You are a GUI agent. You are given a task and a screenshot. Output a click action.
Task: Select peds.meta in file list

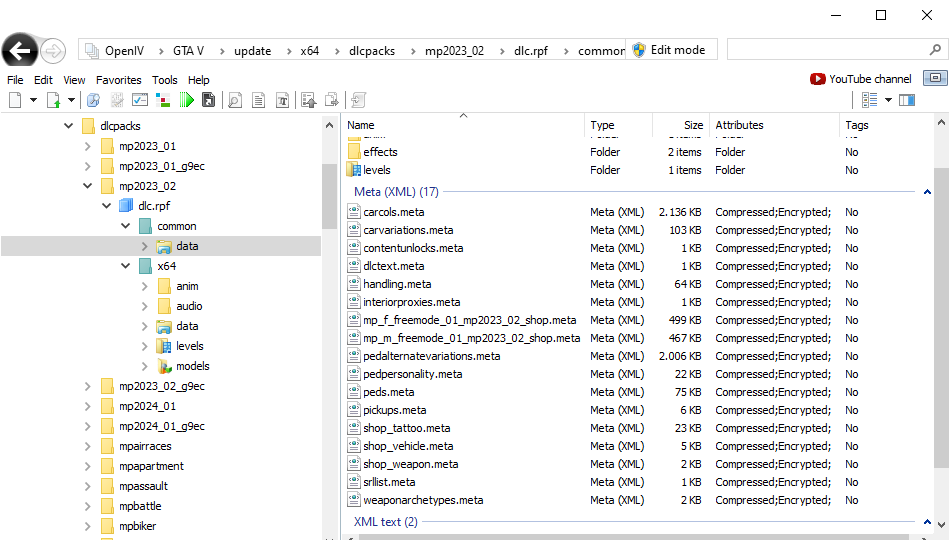pyautogui.click(x=389, y=392)
